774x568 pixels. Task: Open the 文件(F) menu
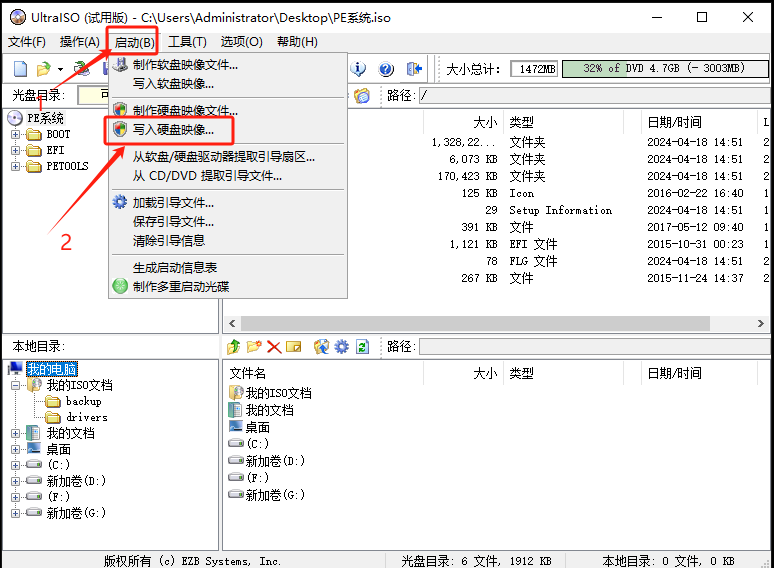27,42
